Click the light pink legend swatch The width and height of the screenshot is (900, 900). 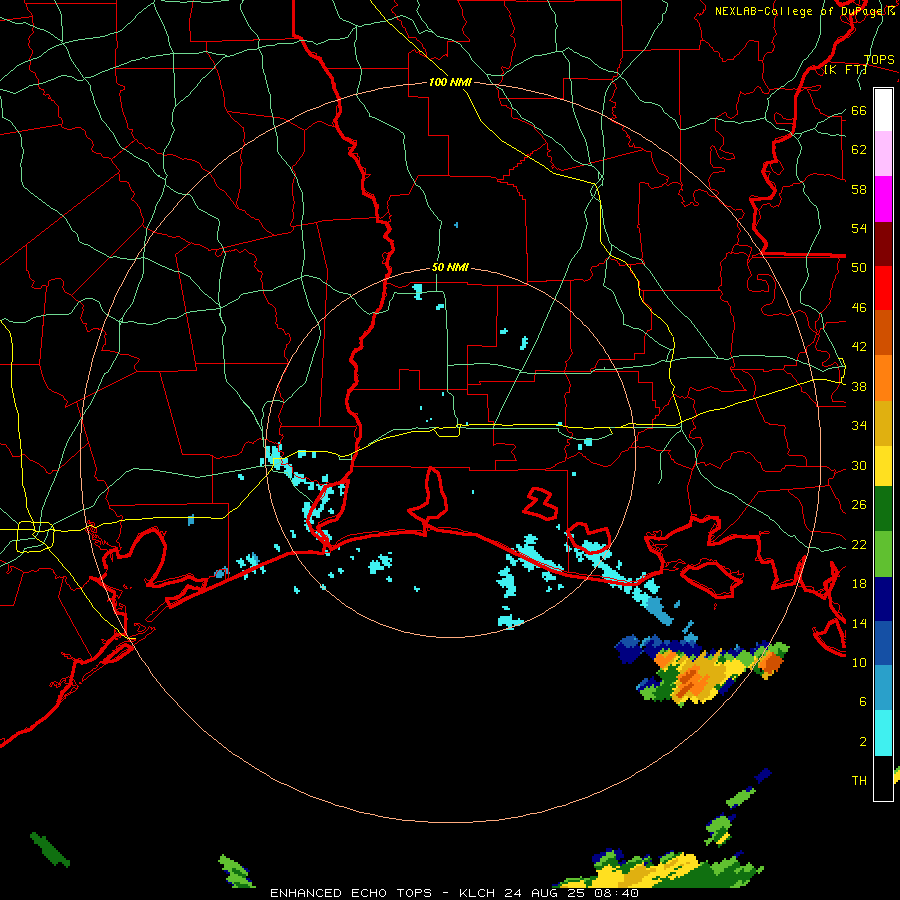tap(883, 153)
